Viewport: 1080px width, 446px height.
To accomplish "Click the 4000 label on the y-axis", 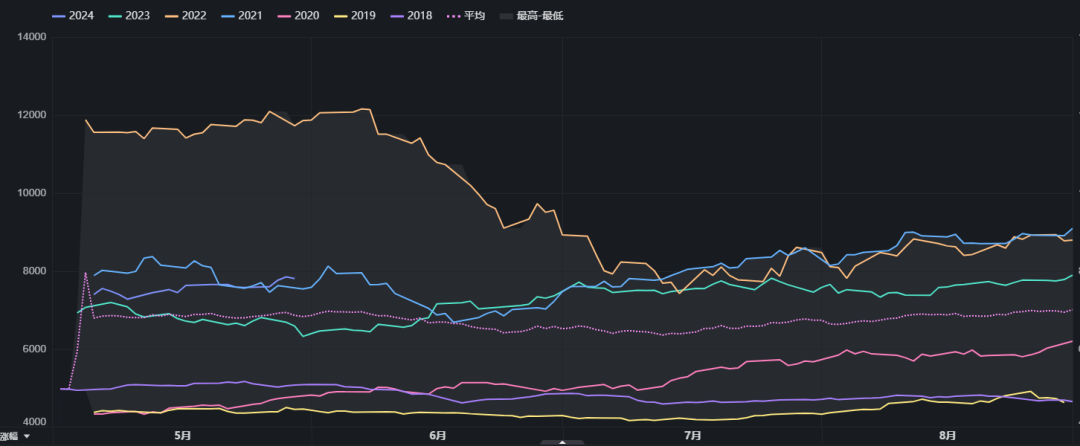I will tap(36, 426).
